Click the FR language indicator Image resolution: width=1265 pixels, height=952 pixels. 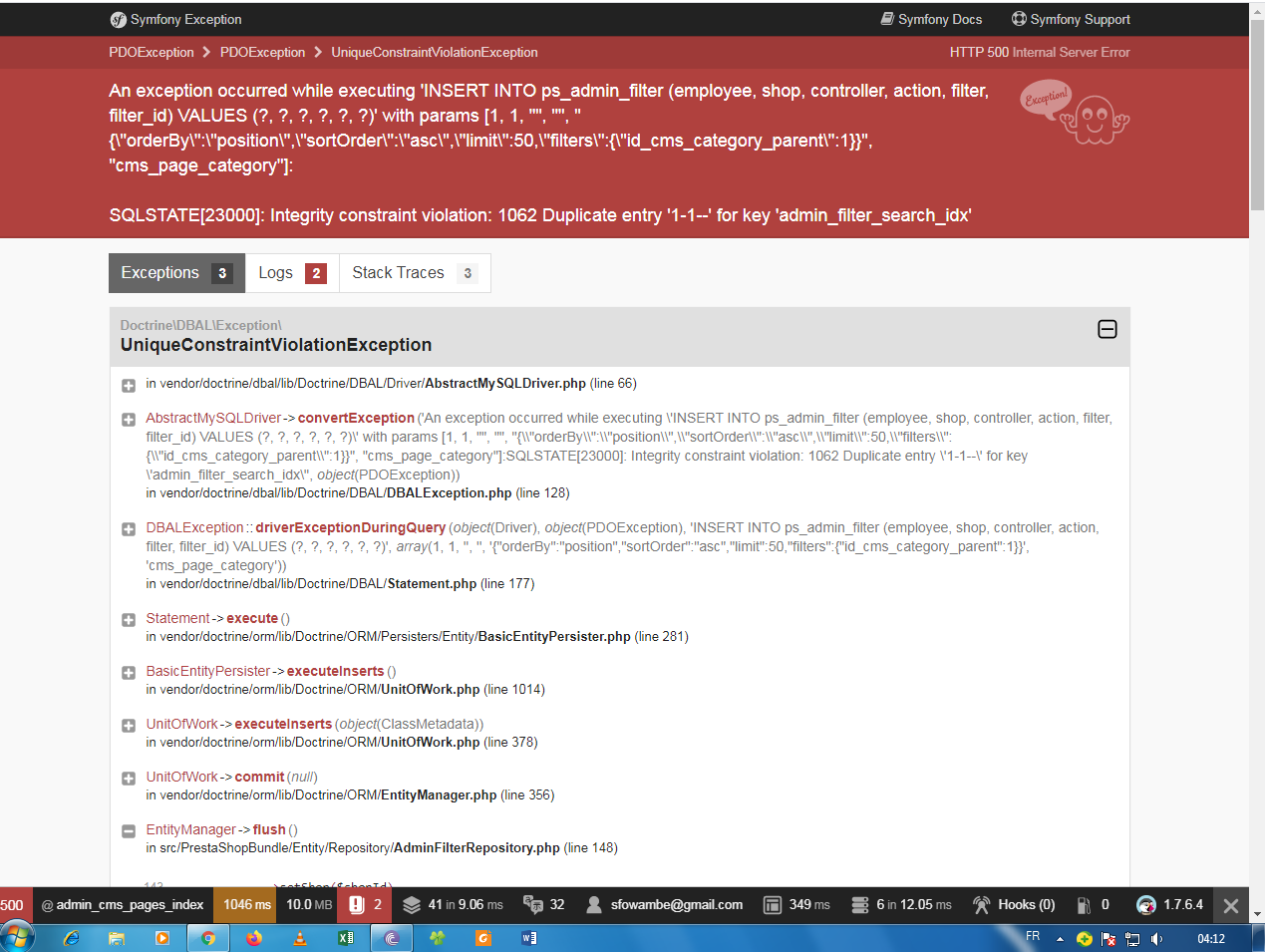pos(1033,937)
